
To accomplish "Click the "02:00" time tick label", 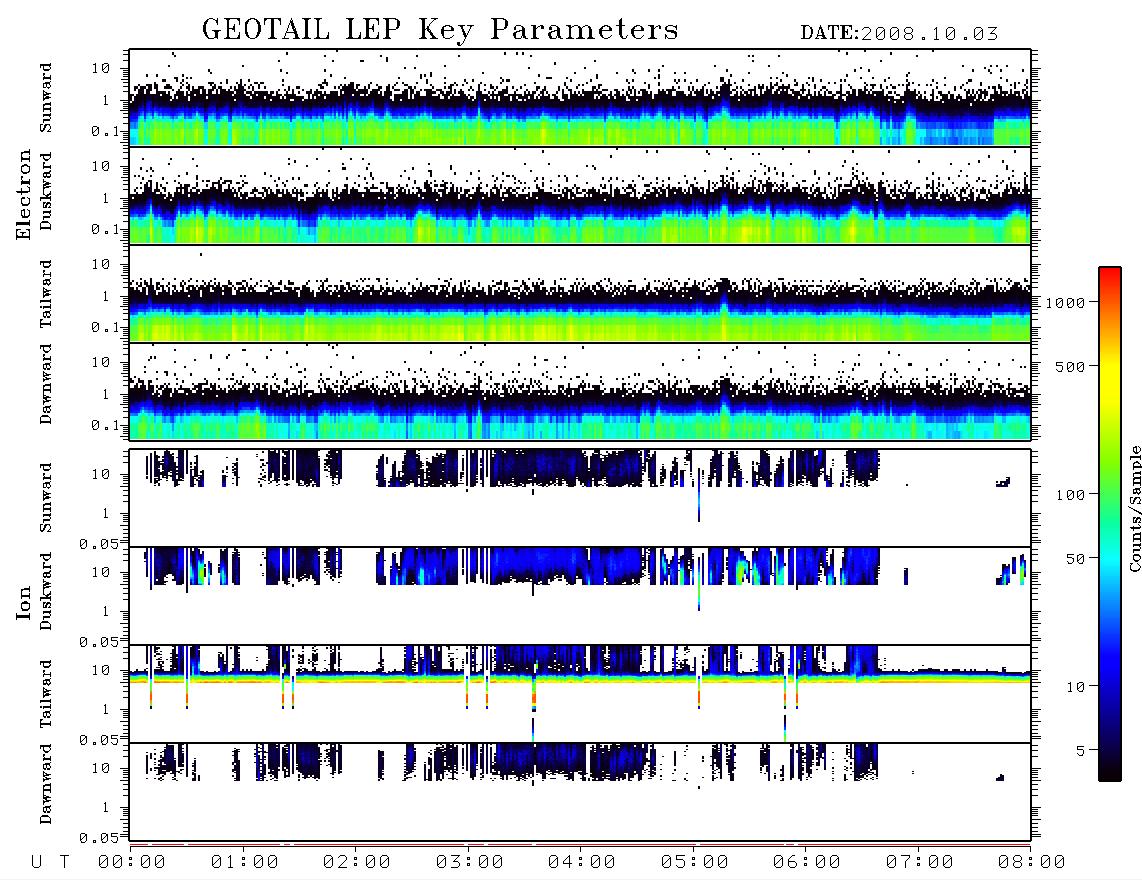I will (357, 863).
